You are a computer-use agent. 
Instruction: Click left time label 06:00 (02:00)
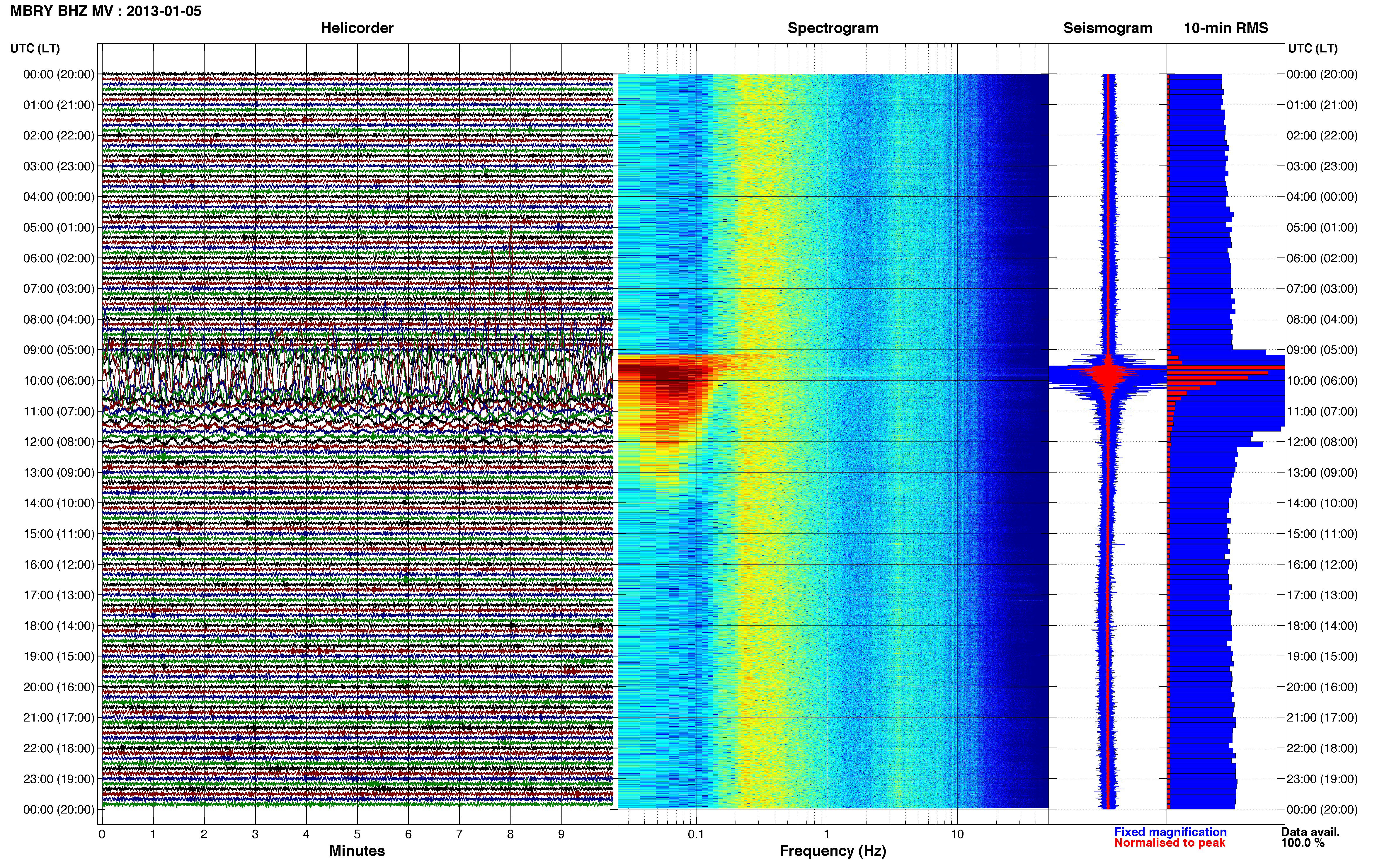(59, 258)
